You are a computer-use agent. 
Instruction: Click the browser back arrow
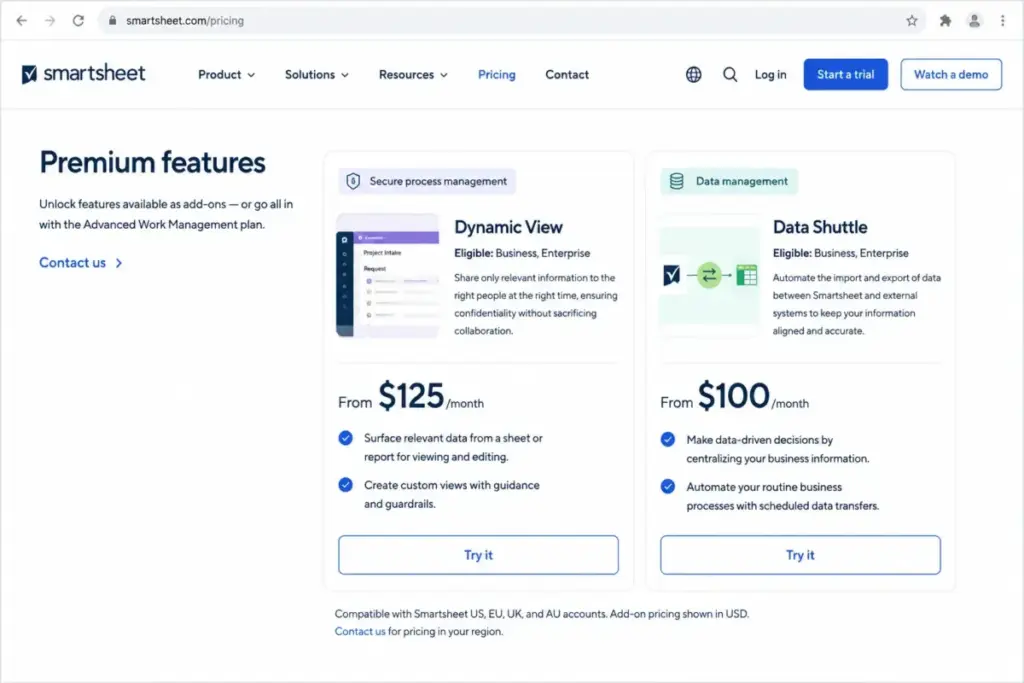(22, 20)
